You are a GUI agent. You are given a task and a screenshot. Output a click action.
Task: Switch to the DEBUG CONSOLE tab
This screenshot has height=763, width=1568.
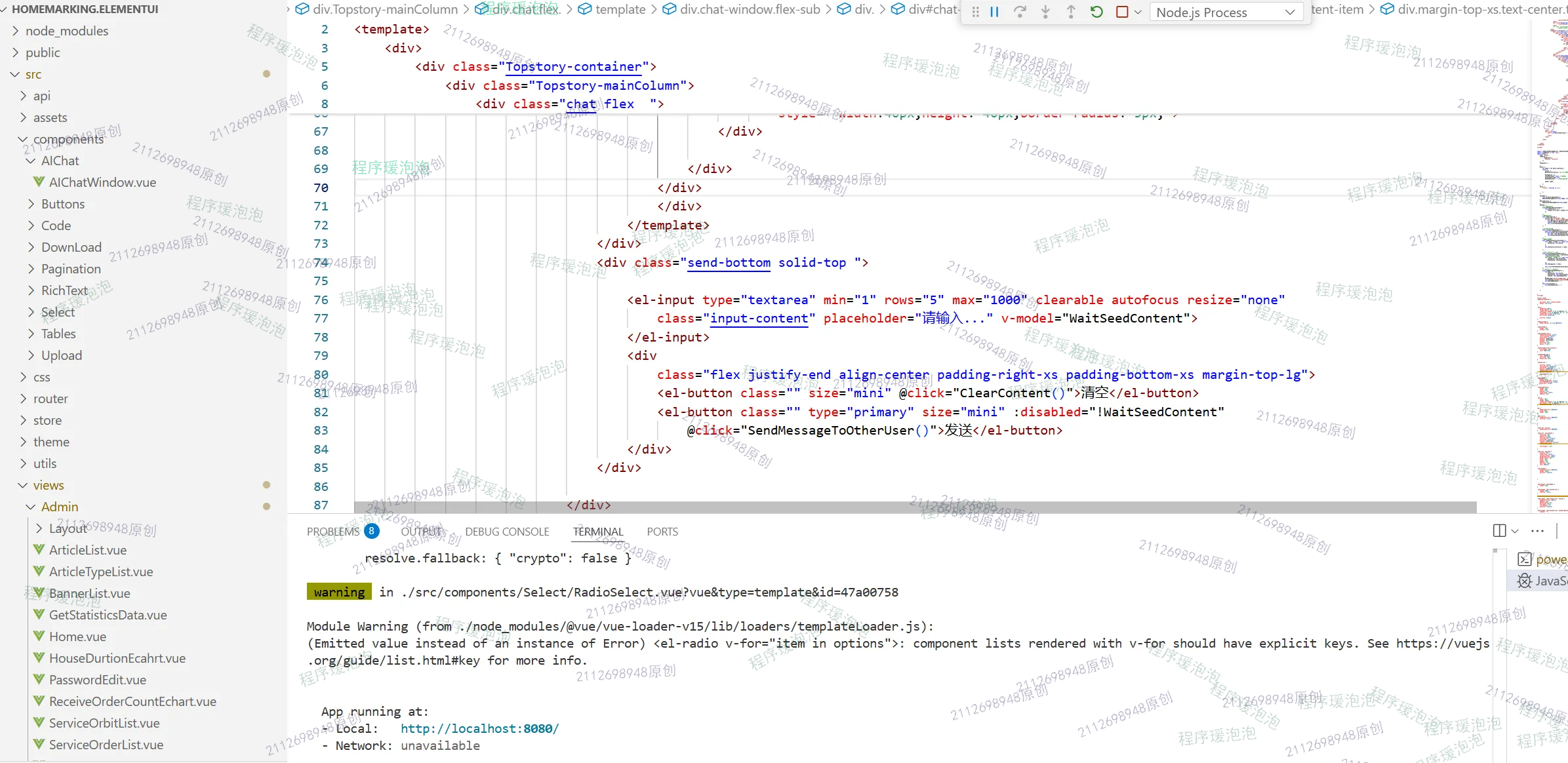[x=507, y=532]
